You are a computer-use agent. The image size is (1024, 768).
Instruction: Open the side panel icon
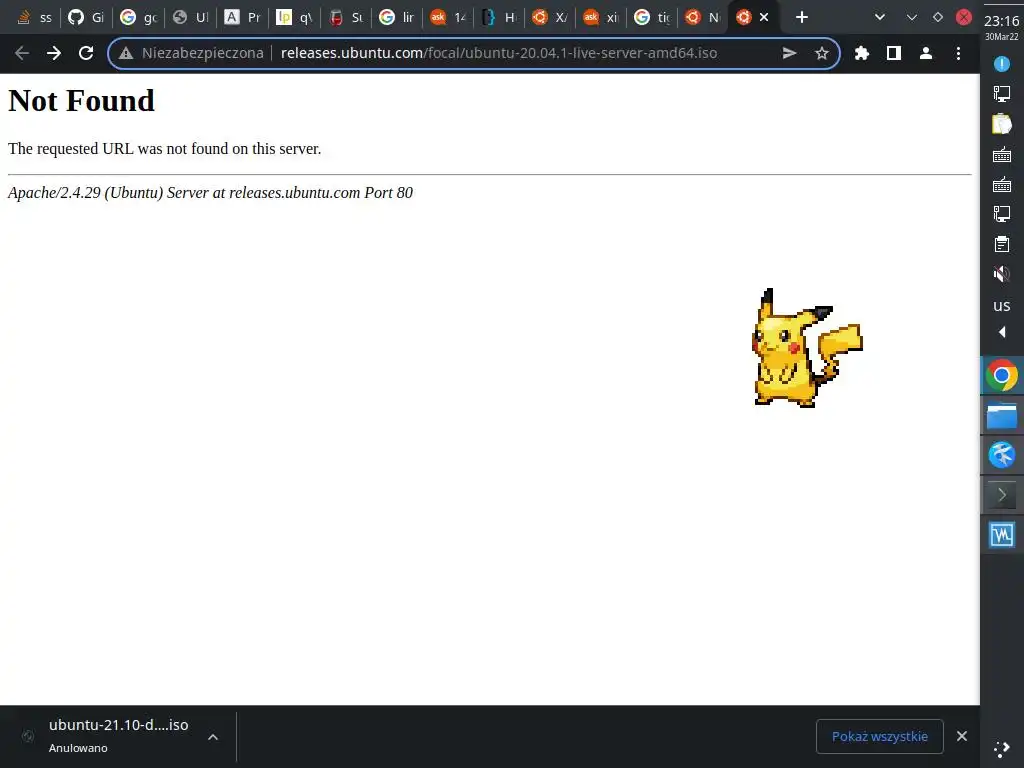point(893,53)
